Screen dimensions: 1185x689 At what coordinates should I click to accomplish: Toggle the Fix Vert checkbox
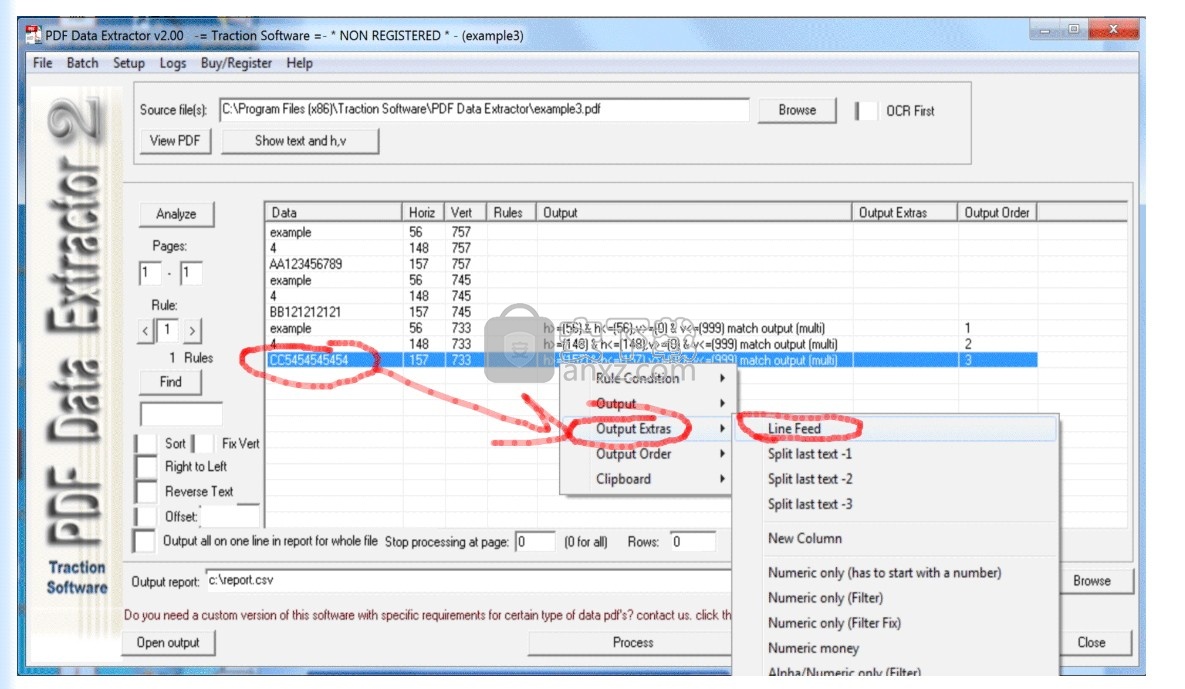click(x=203, y=444)
